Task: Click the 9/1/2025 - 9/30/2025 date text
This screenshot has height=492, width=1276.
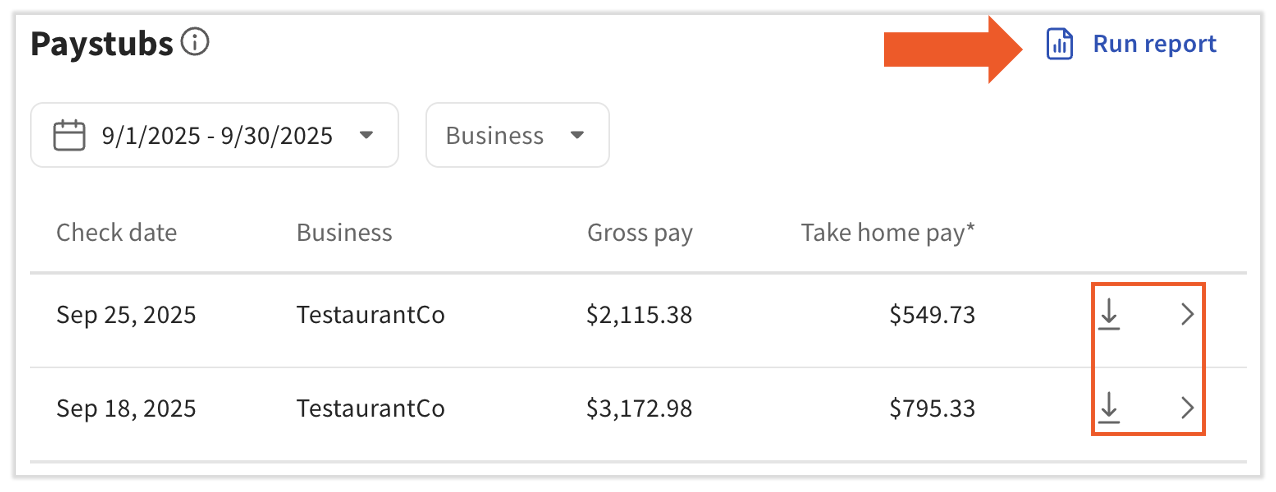Action: pos(217,135)
